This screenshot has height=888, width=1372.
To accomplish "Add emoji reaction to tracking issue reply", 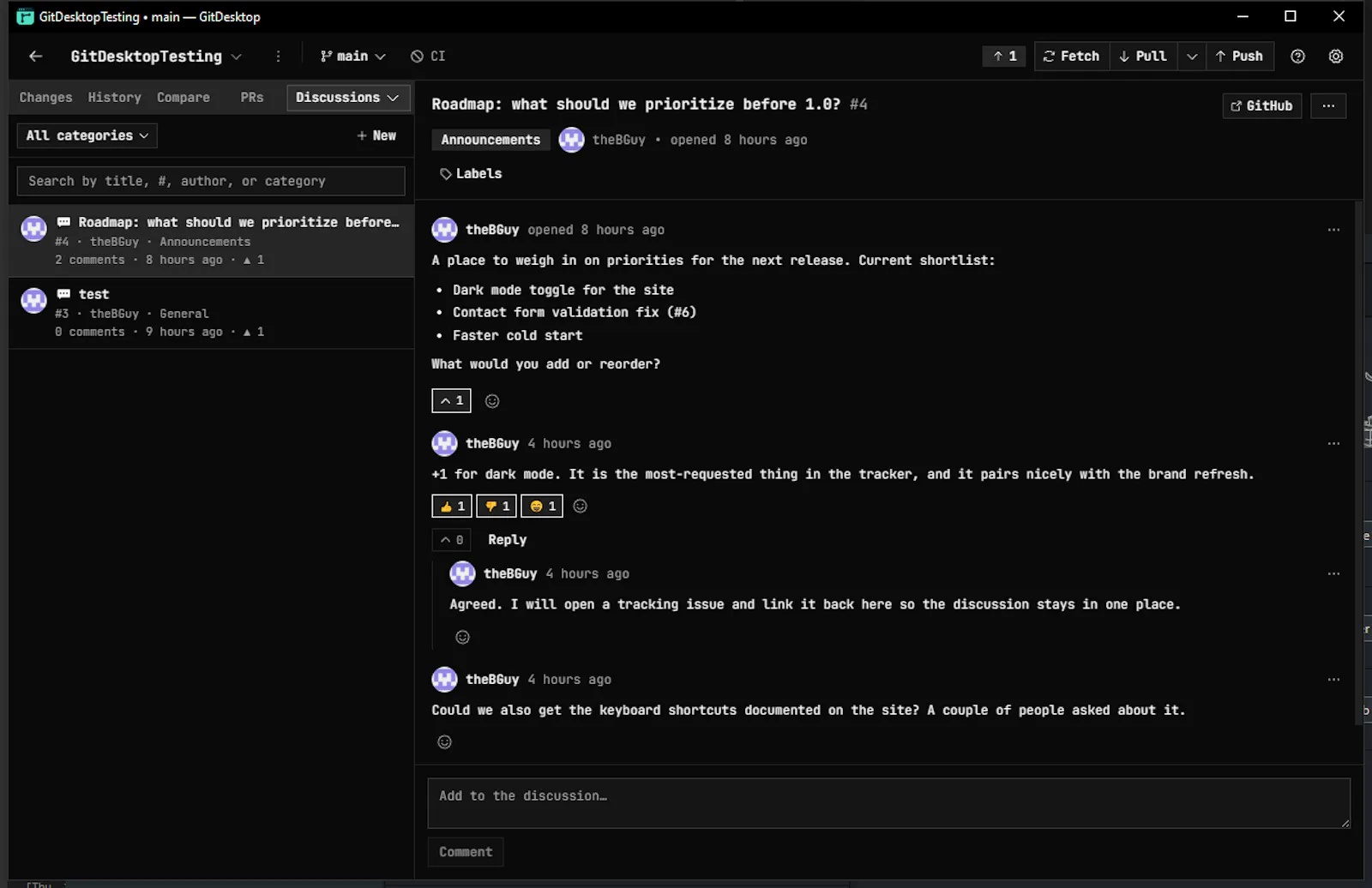I will tap(462, 637).
